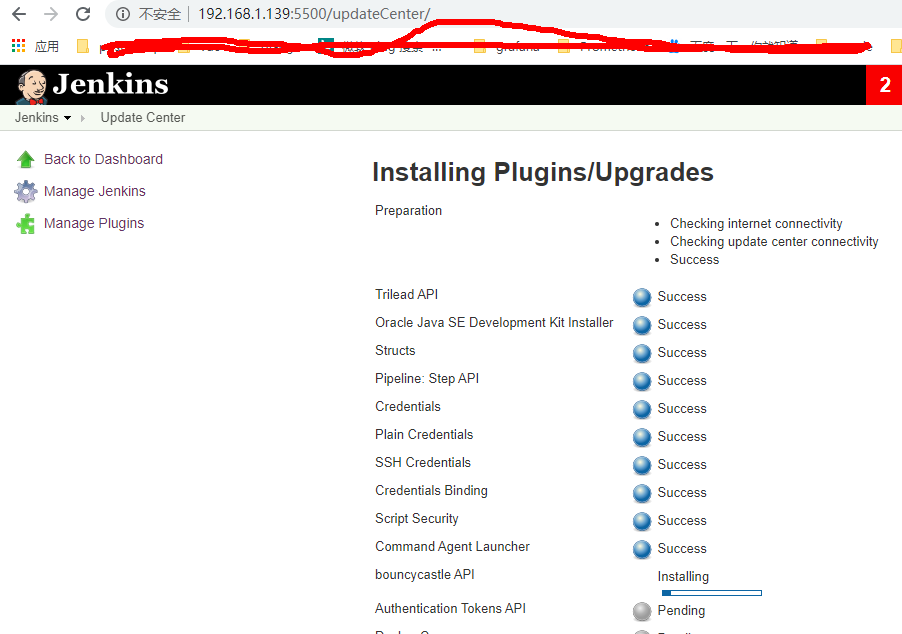Screen dimensions: 902x634
Task: Click blue status ball for Credentials Binding
Action: (x=642, y=493)
